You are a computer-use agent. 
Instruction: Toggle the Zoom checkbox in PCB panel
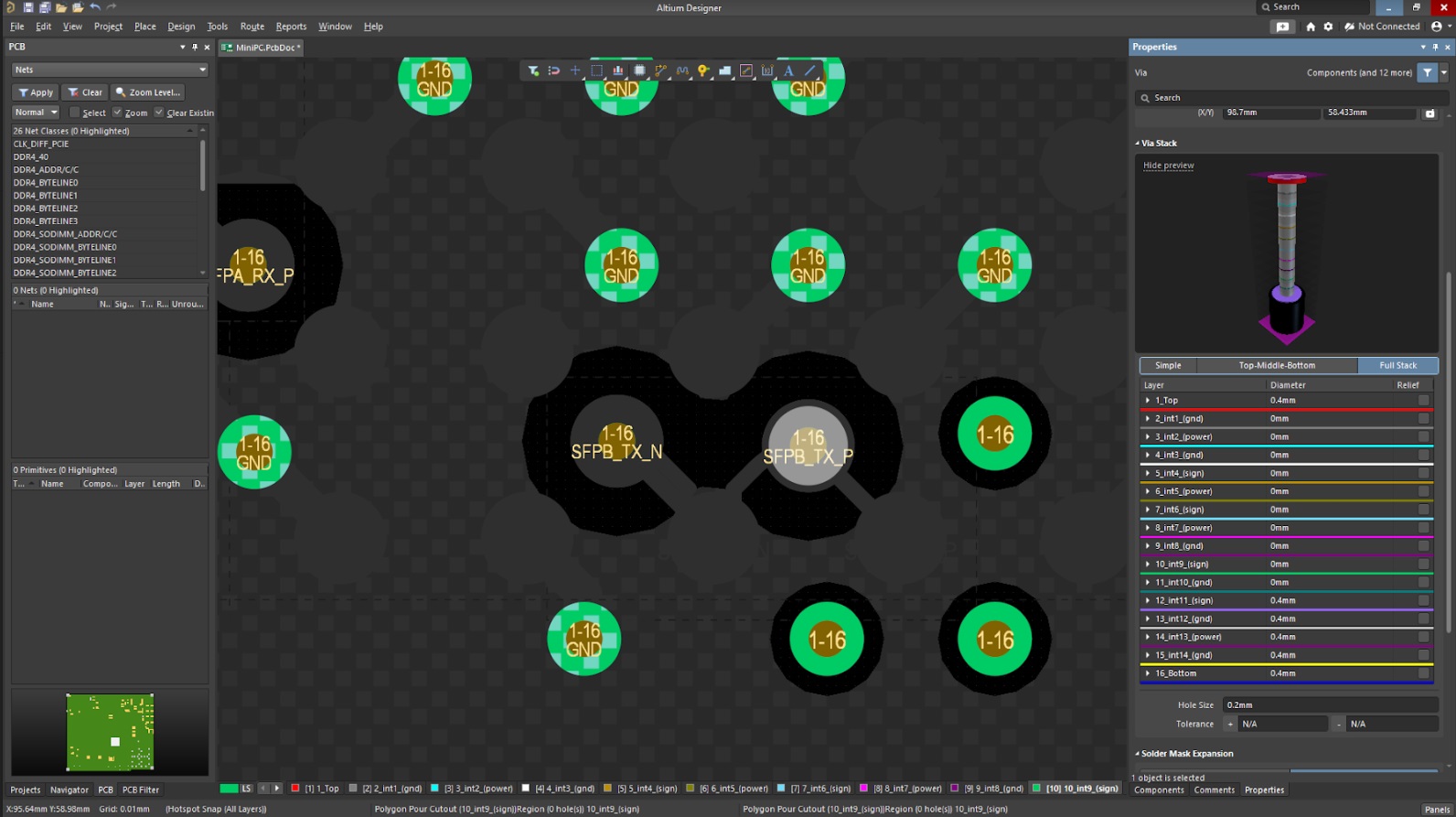tap(117, 113)
